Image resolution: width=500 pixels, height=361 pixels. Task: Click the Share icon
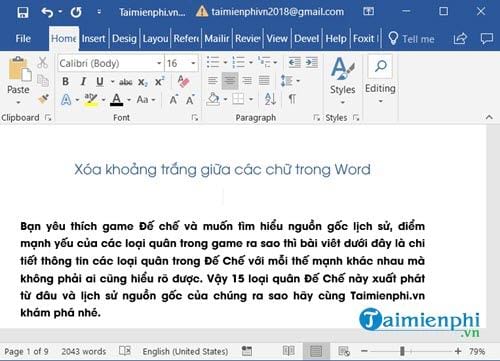(x=460, y=39)
